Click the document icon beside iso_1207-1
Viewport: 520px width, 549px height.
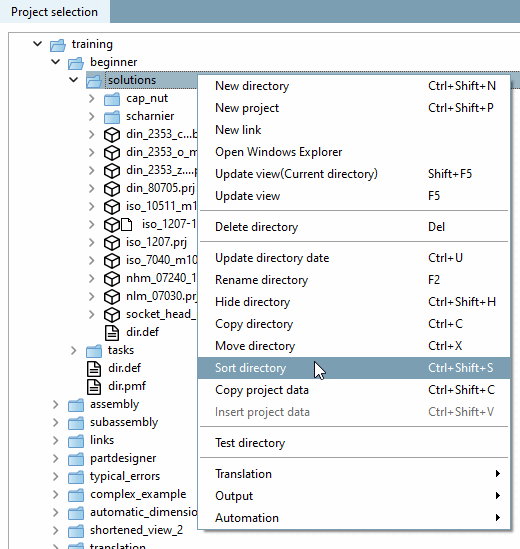point(126,224)
